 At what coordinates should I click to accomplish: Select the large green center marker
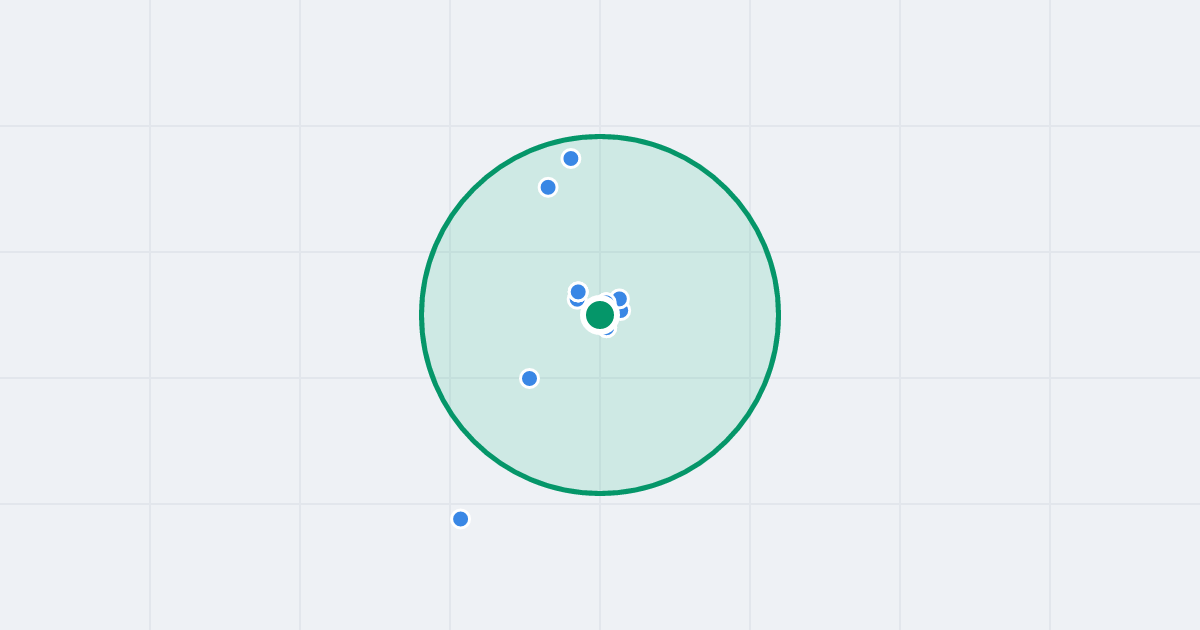point(600,315)
